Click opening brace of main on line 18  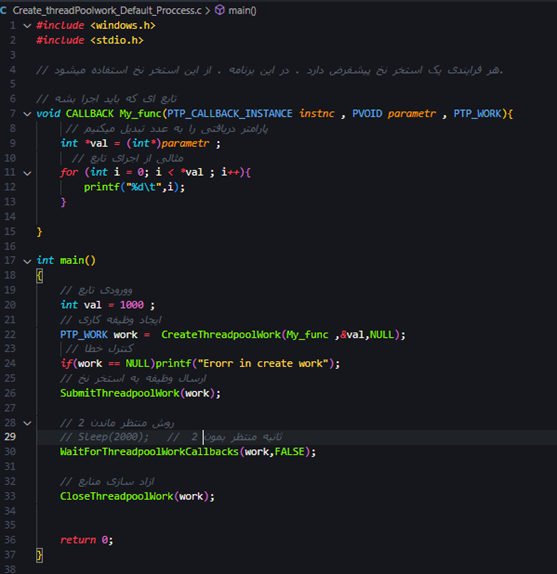pyautogui.click(x=40, y=275)
